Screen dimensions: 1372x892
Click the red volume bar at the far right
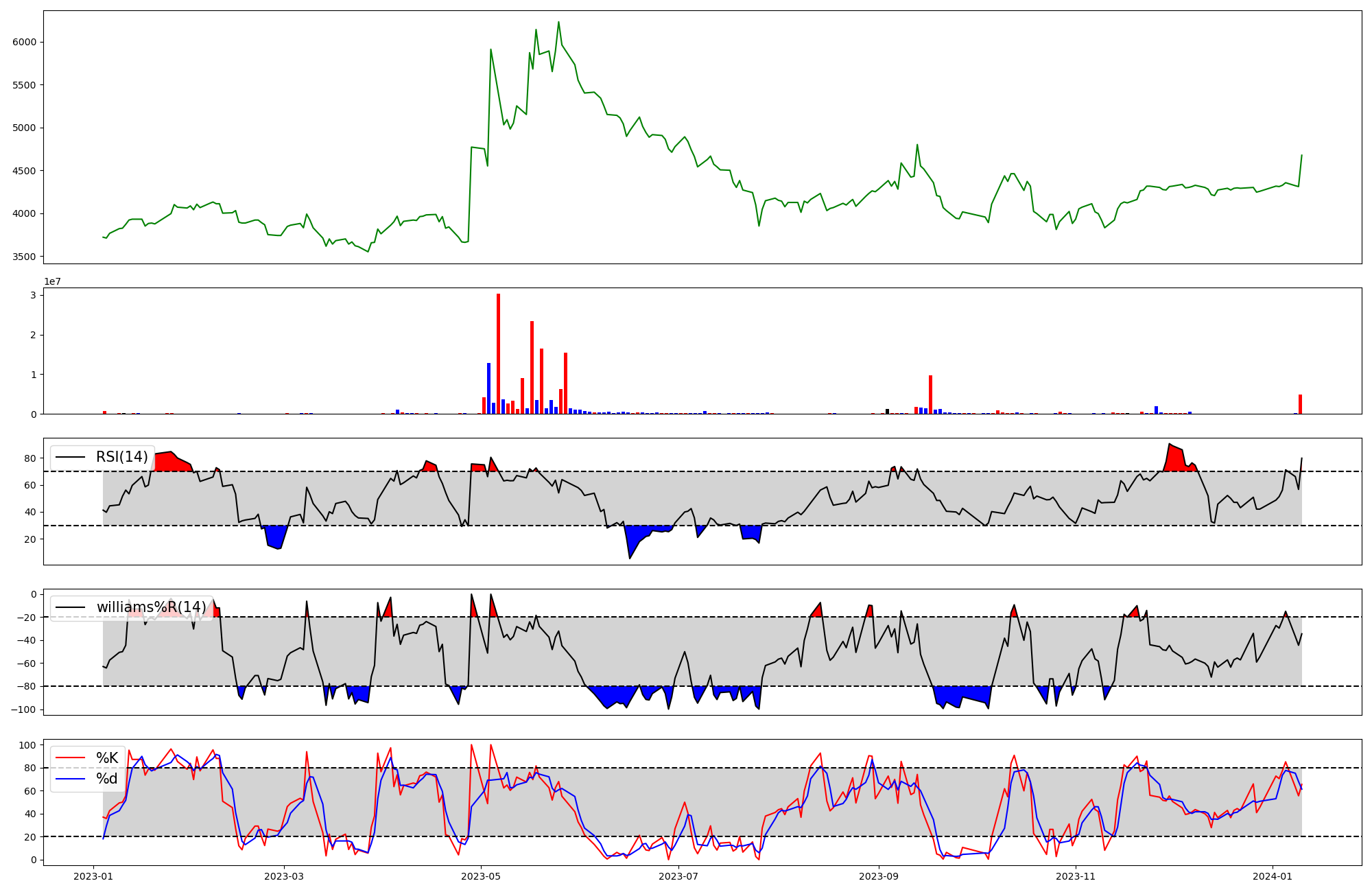(x=1300, y=404)
